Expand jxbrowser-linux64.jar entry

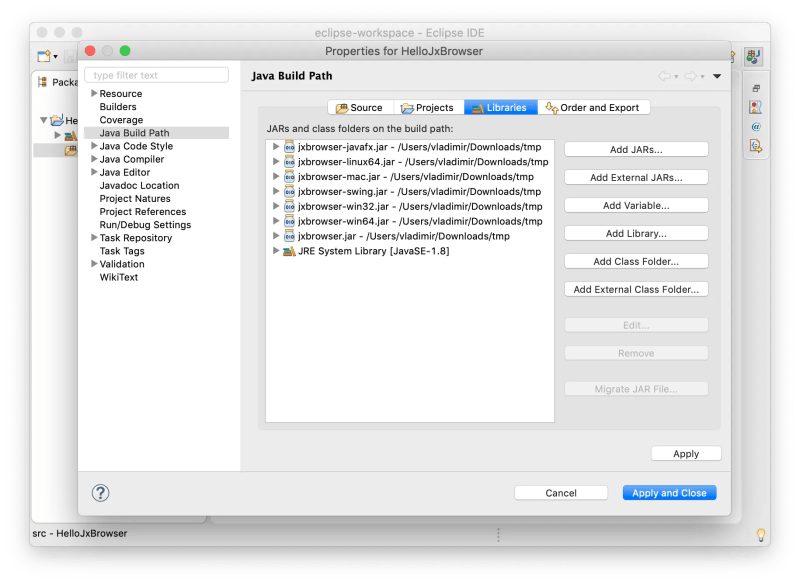pos(276,162)
